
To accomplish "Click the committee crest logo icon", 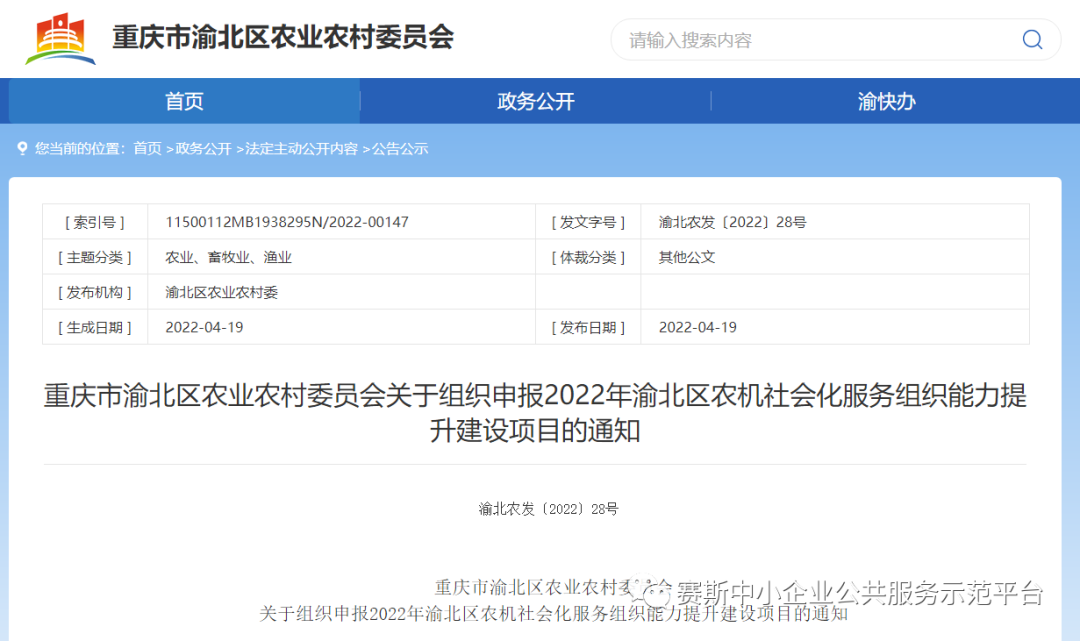I will [62, 36].
